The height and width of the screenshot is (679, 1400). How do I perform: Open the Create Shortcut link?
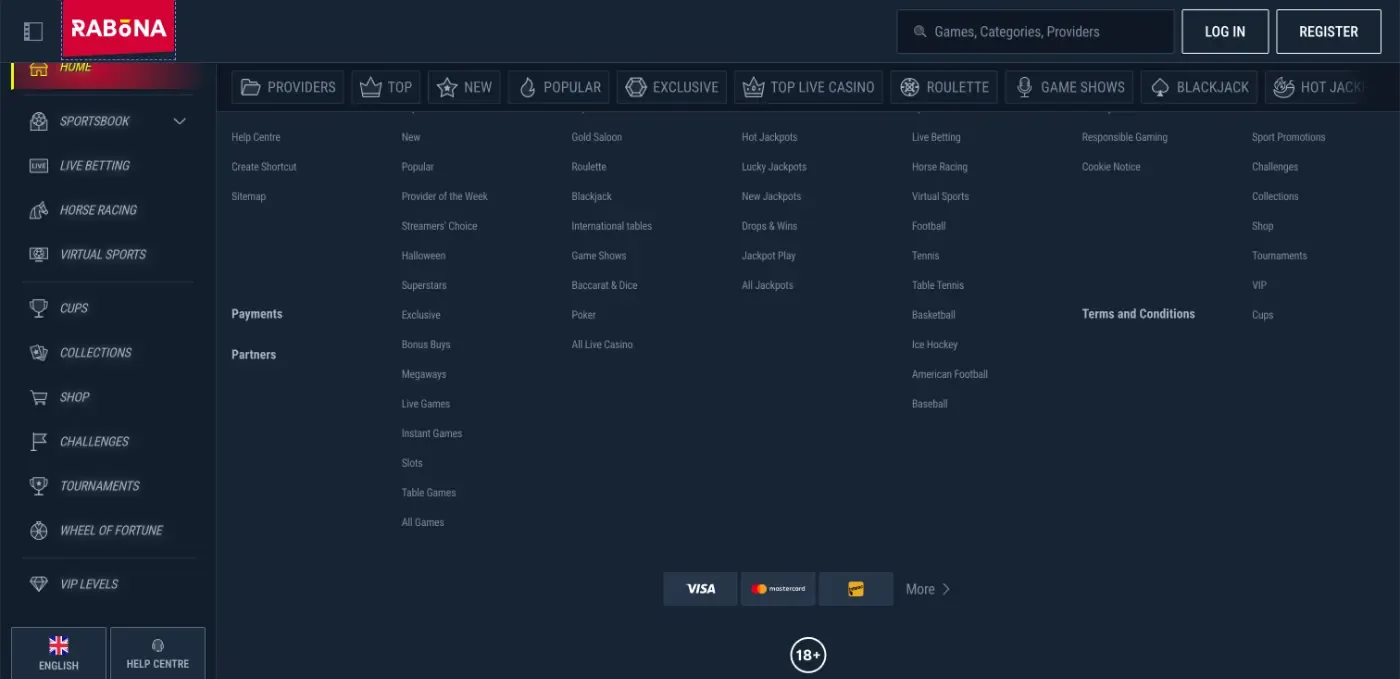pos(264,167)
